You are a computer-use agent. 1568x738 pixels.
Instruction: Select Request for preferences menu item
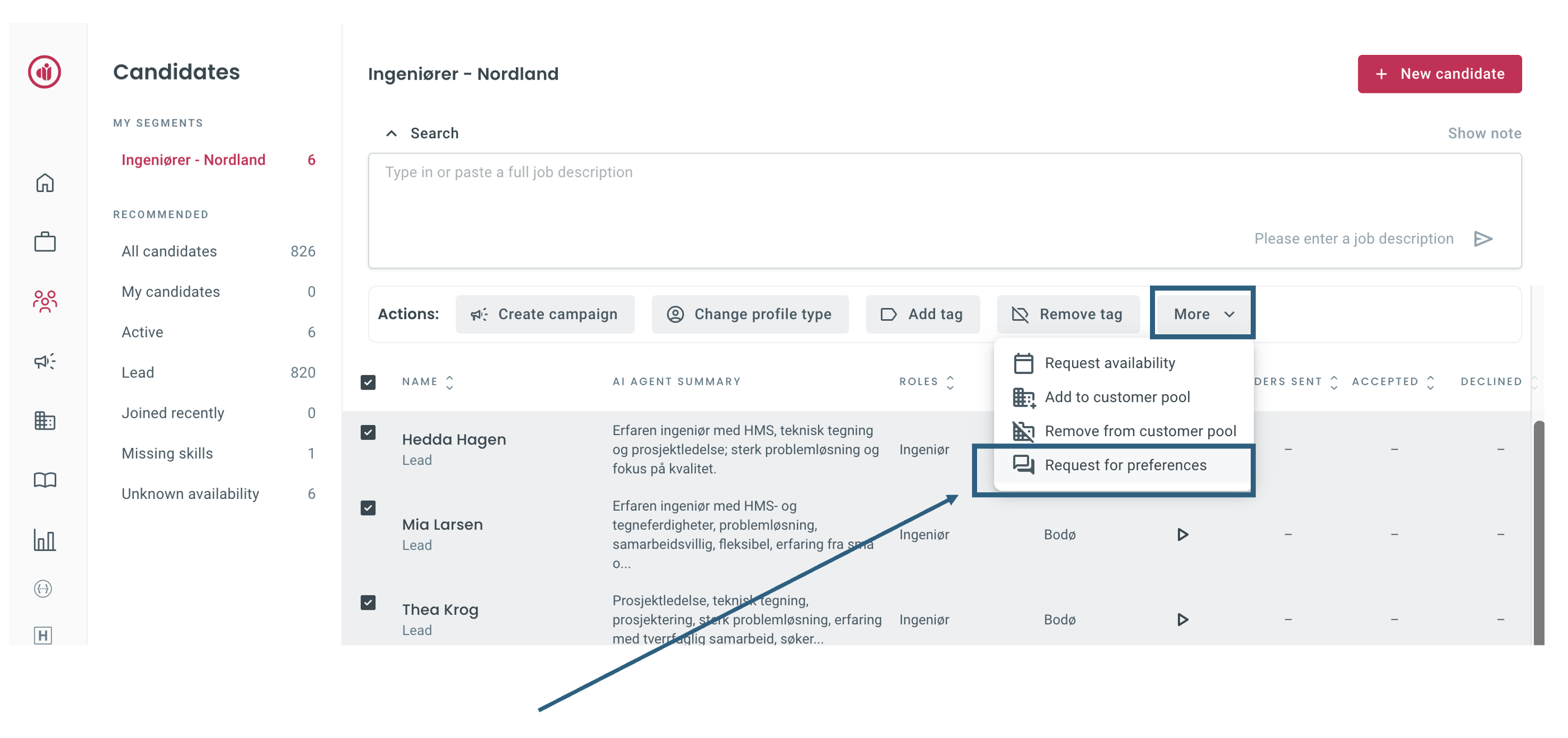pos(1125,465)
